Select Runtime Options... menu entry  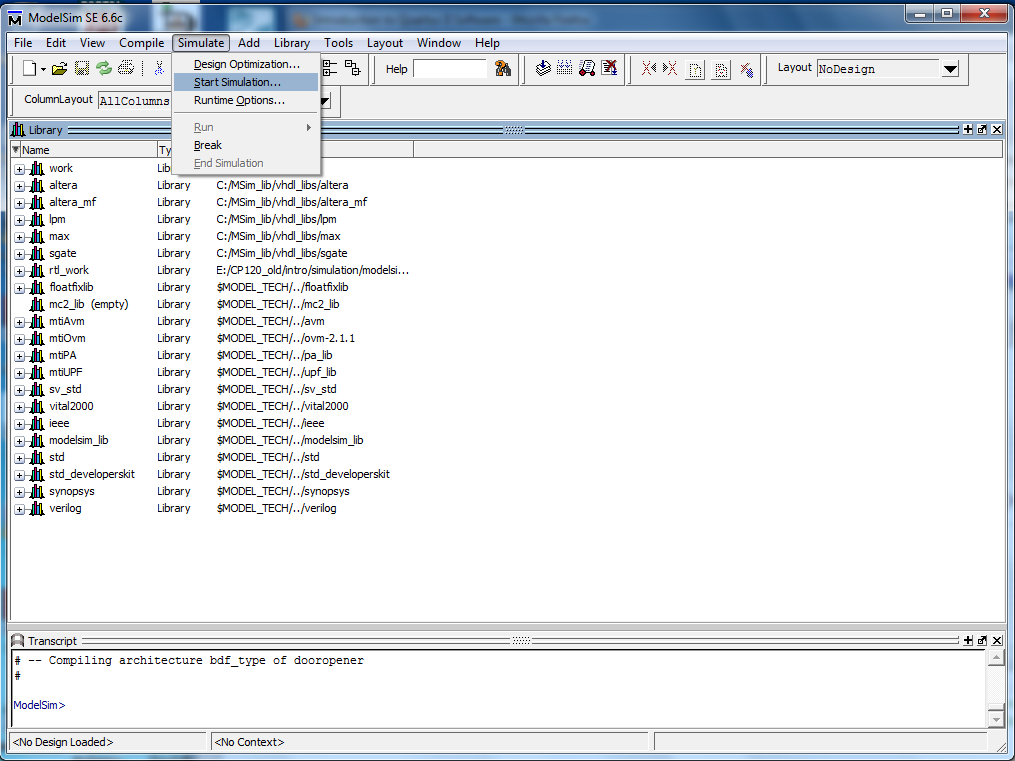246,100
